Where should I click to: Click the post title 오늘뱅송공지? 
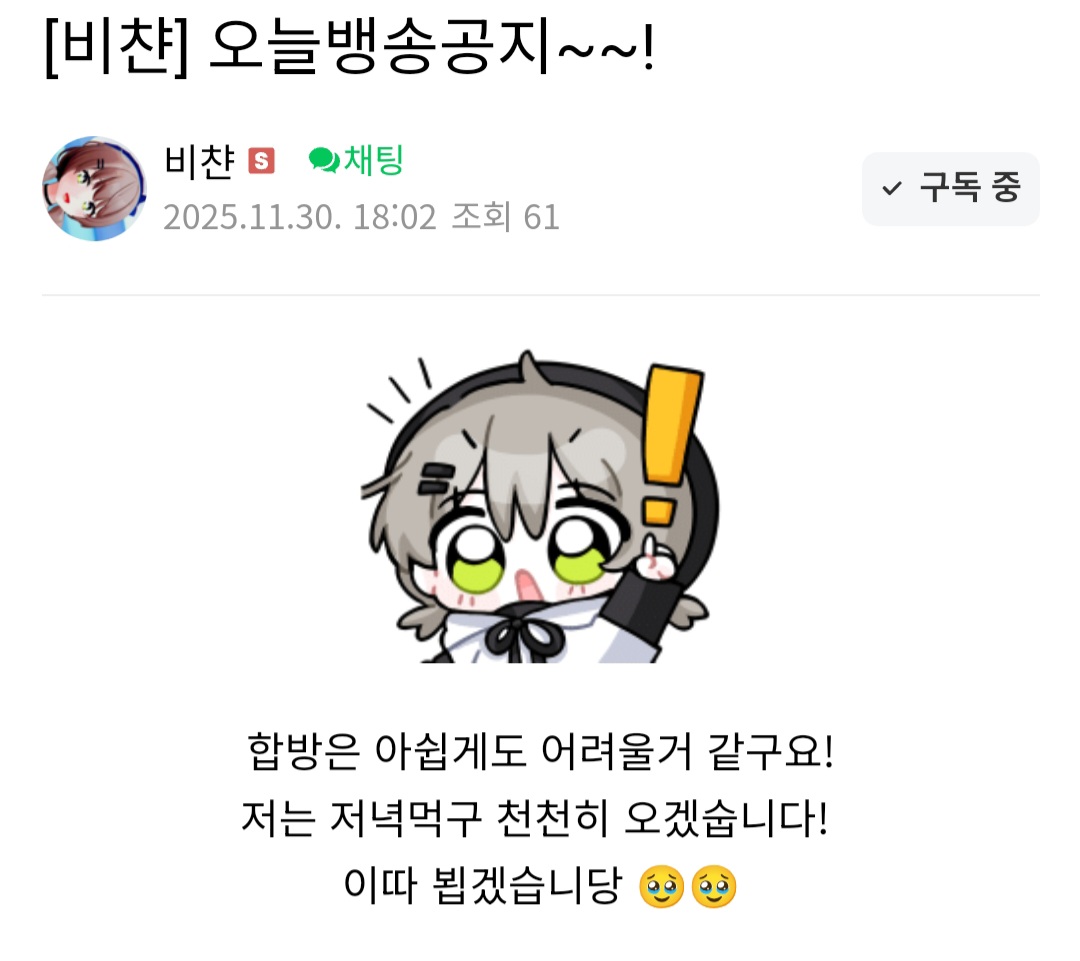(x=379, y=47)
